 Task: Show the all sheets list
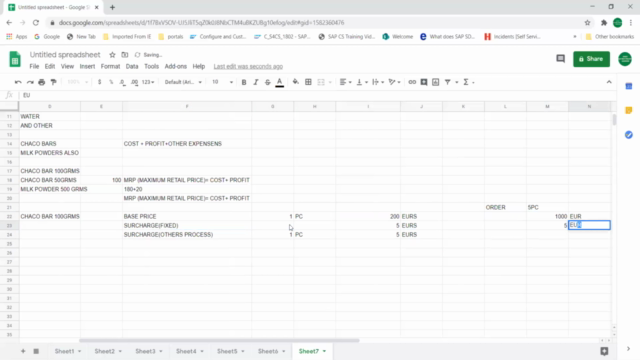click(36, 351)
